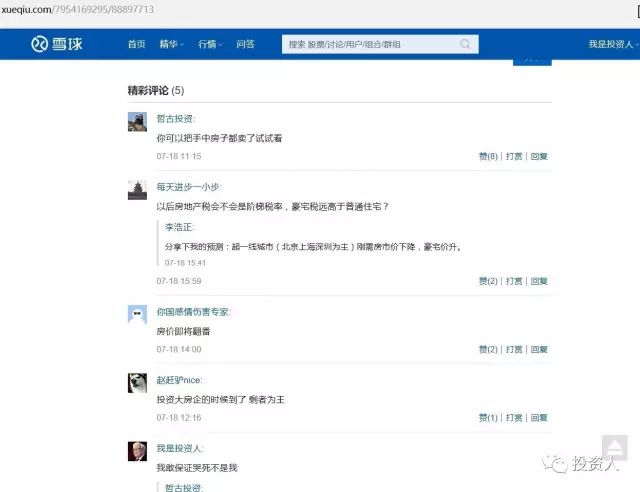This screenshot has height=492, width=640.
Task: Open 我是投资人 account menu
Action: pos(611,45)
